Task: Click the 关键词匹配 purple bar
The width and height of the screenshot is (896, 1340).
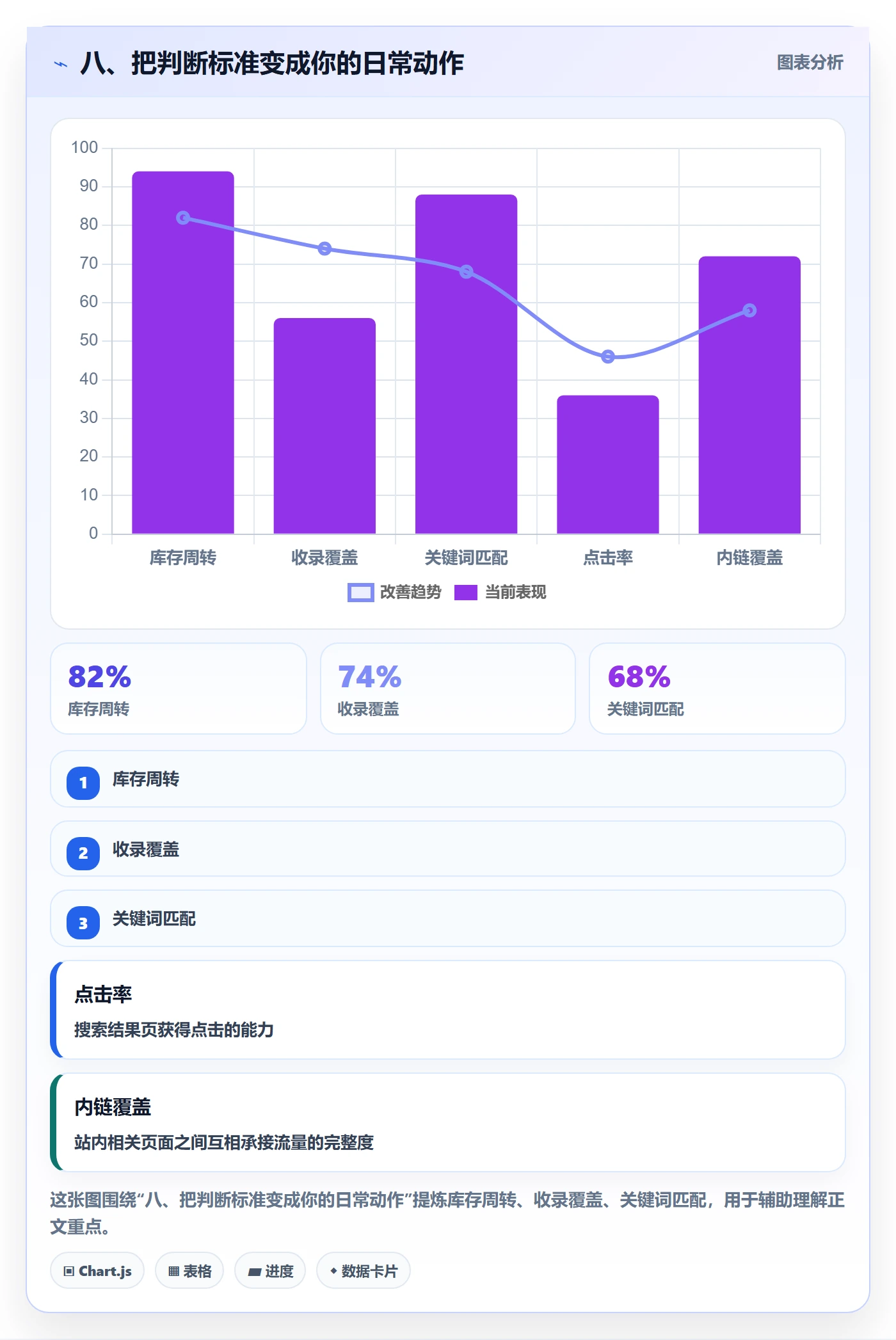Action: pyautogui.click(x=467, y=364)
